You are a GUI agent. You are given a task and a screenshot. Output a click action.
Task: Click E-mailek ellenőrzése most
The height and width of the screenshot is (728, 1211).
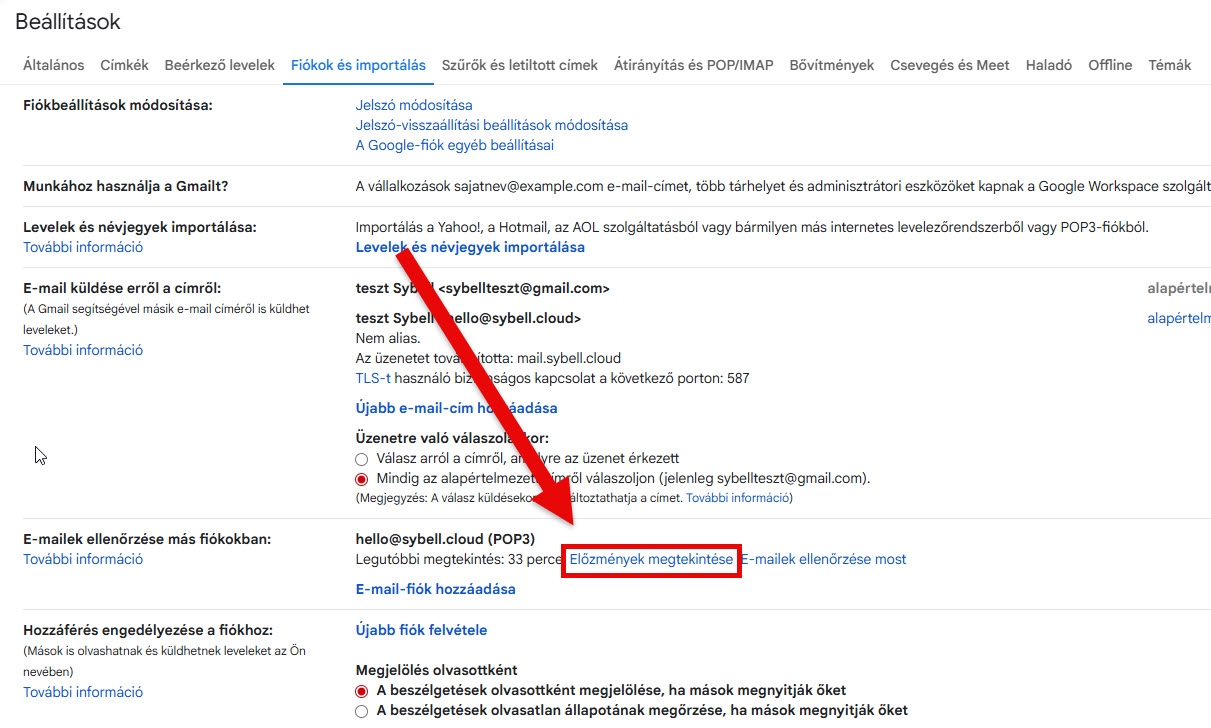coord(824,559)
